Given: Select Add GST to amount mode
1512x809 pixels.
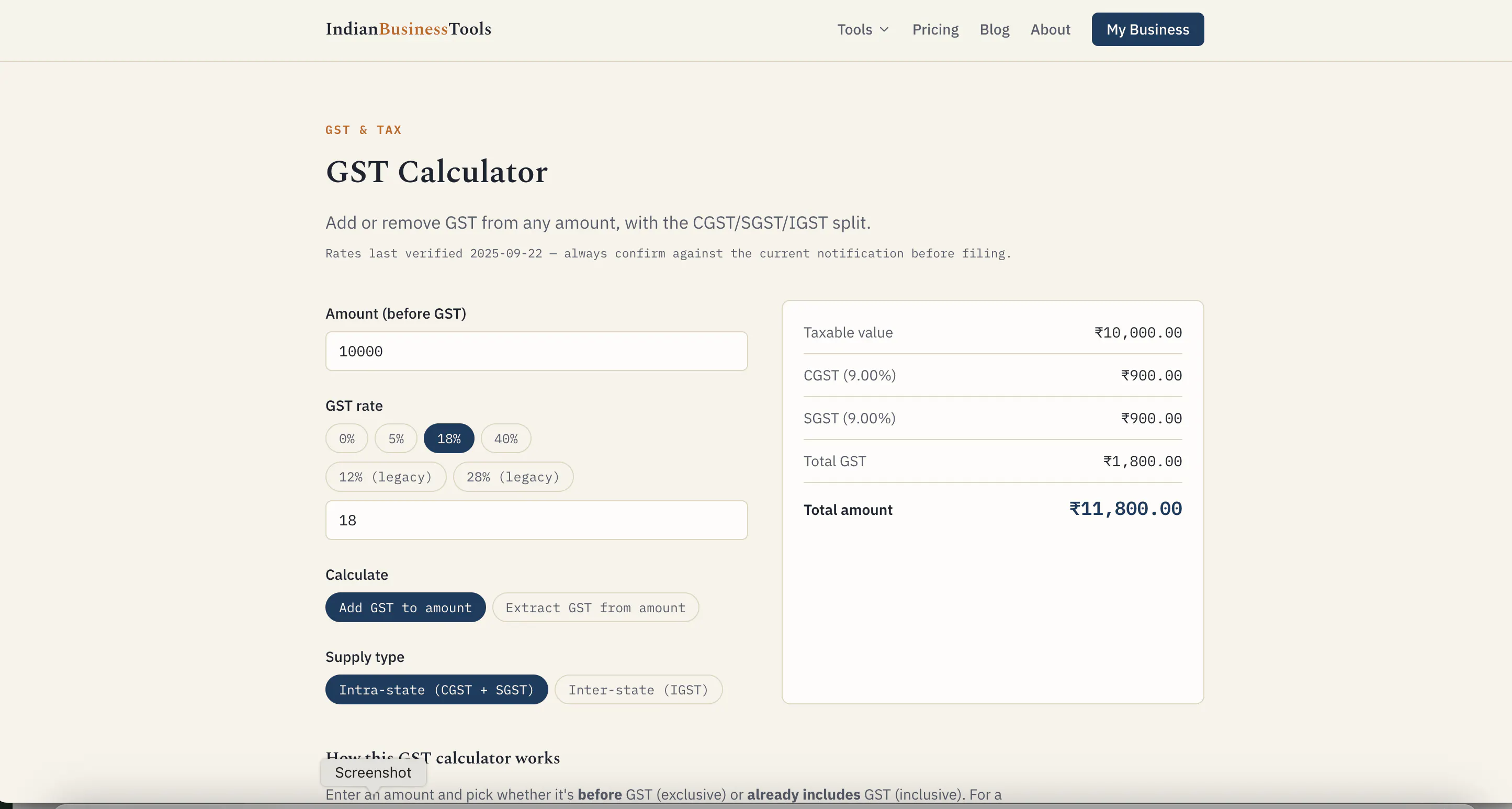Looking at the screenshot, I should pos(405,608).
